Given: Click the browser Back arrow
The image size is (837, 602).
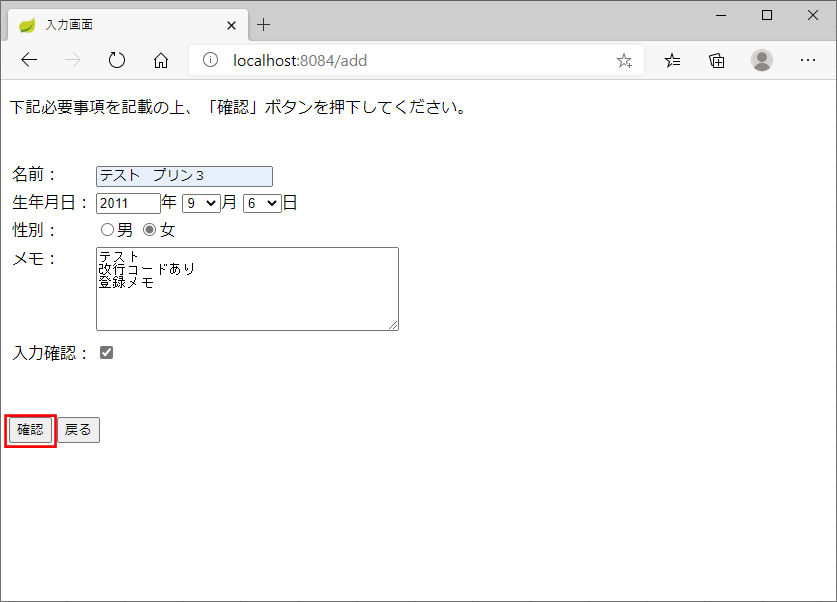Looking at the screenshot, I should pos(29,60).
